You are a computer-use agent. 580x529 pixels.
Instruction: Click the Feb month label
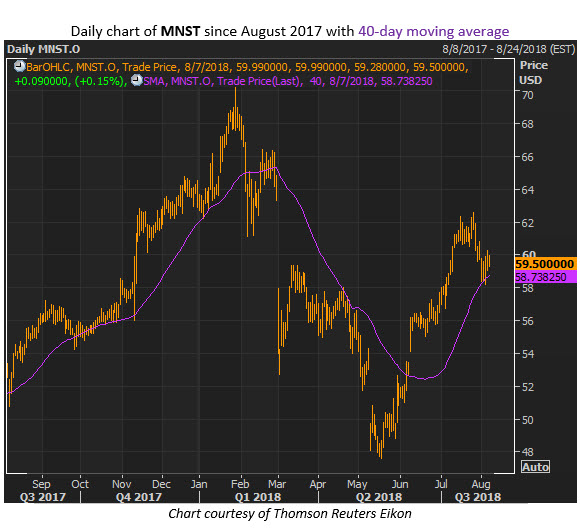[240, 484]
